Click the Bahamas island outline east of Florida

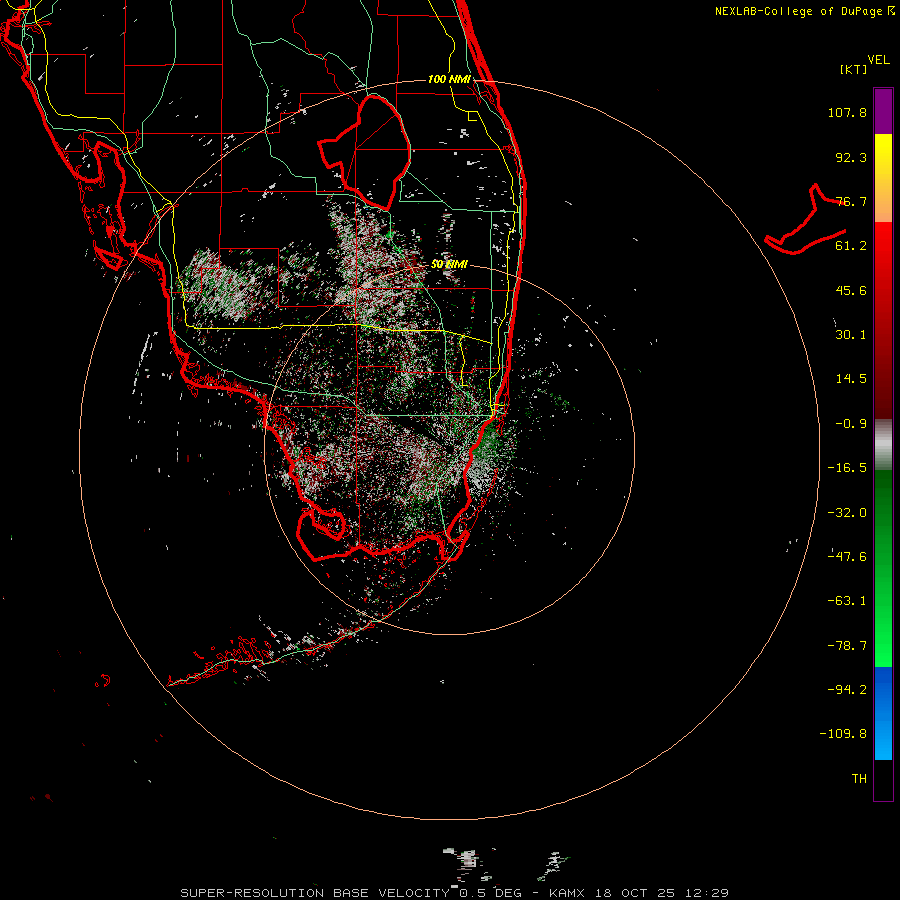click(806, 220)
